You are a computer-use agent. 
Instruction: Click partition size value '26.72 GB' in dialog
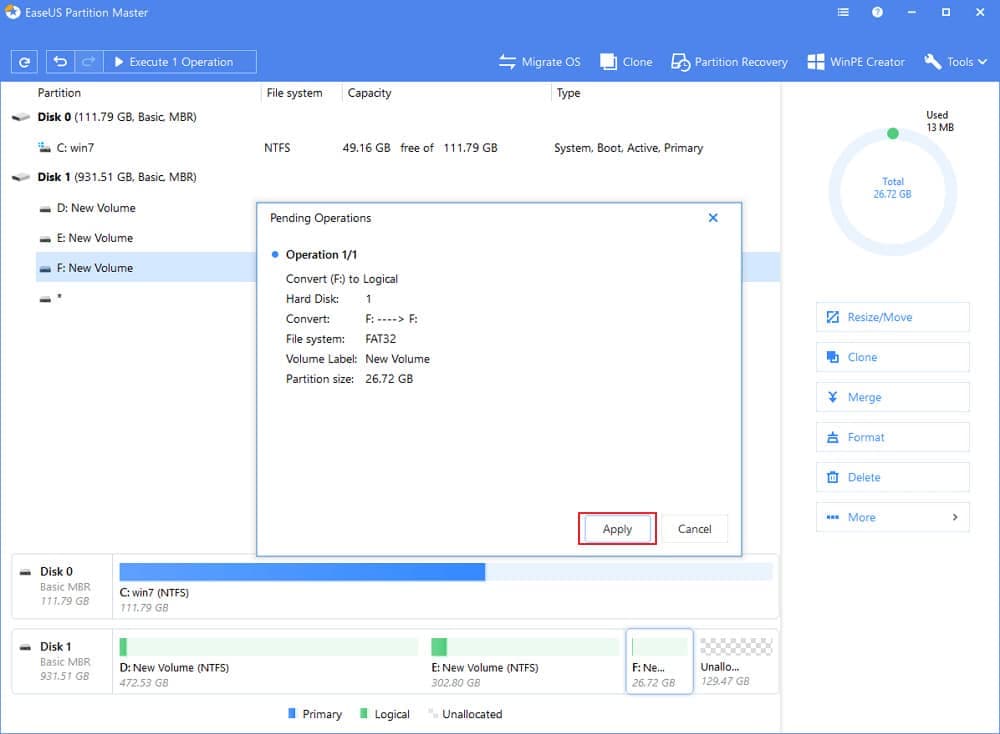pos(389,379)
